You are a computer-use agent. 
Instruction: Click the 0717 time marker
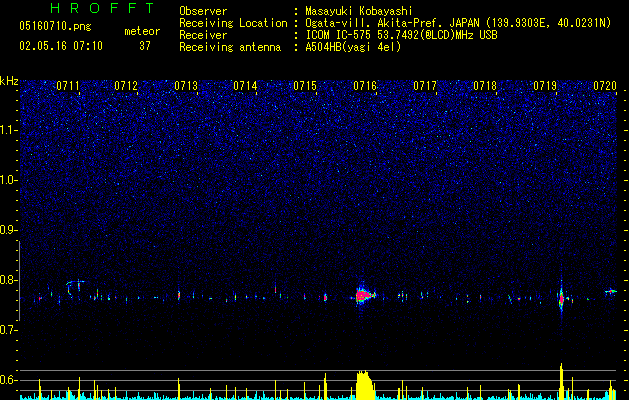pos(425,86)
